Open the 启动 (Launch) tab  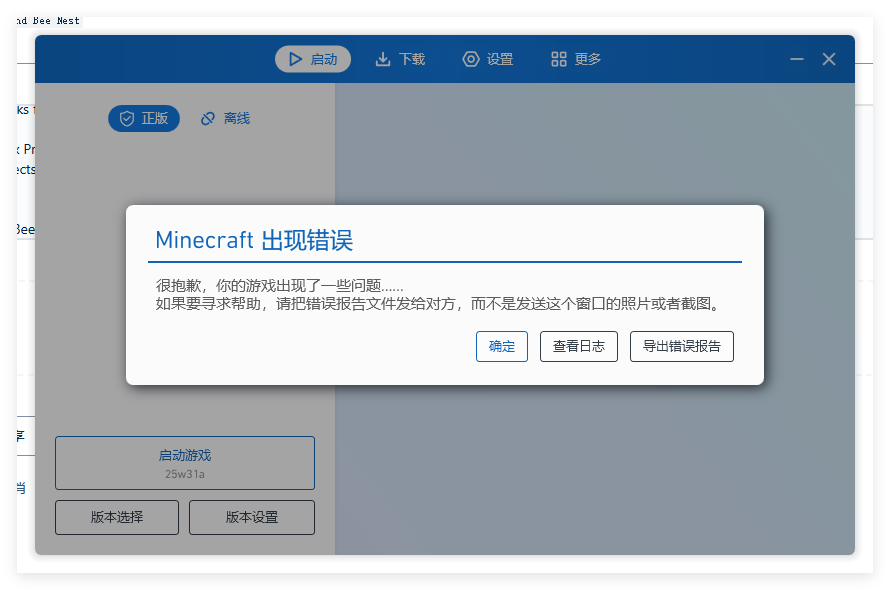point(313,59)
